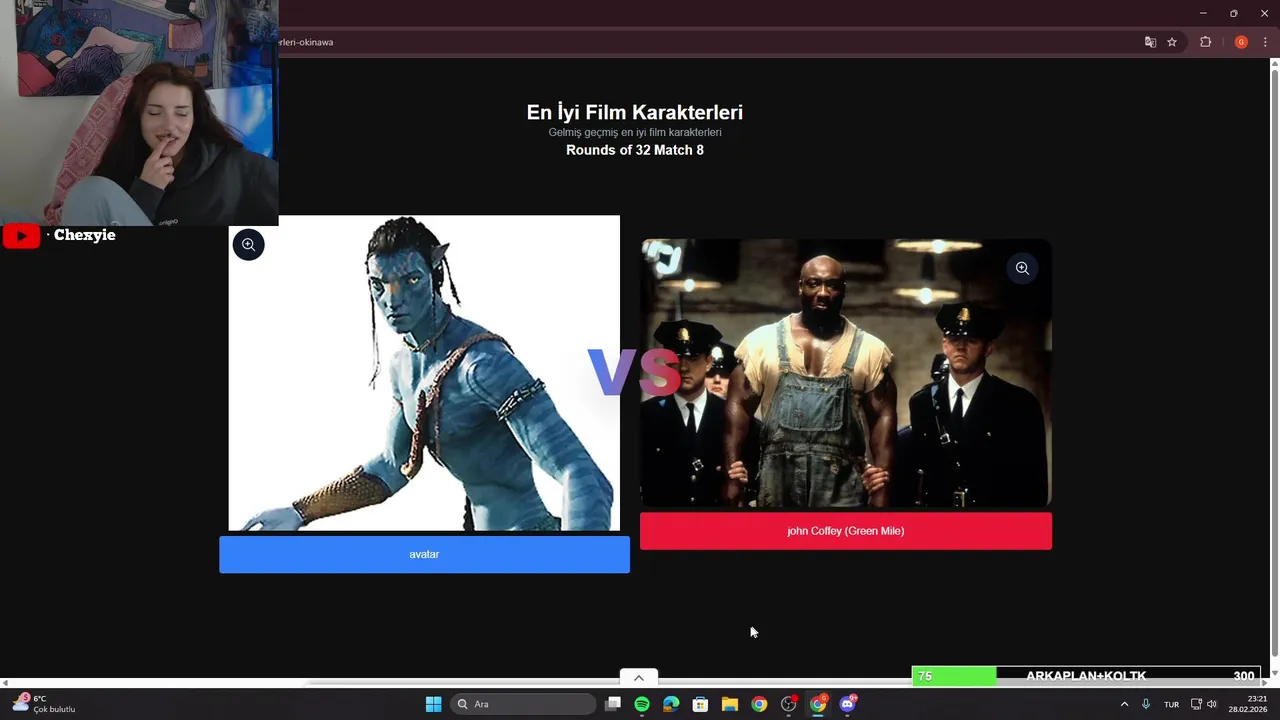Image resolution: width=1280 pixels, height=720 pixels.
Task: Open Task View on the taskbar
Action: pyautogui.click(x=613, y=704)
